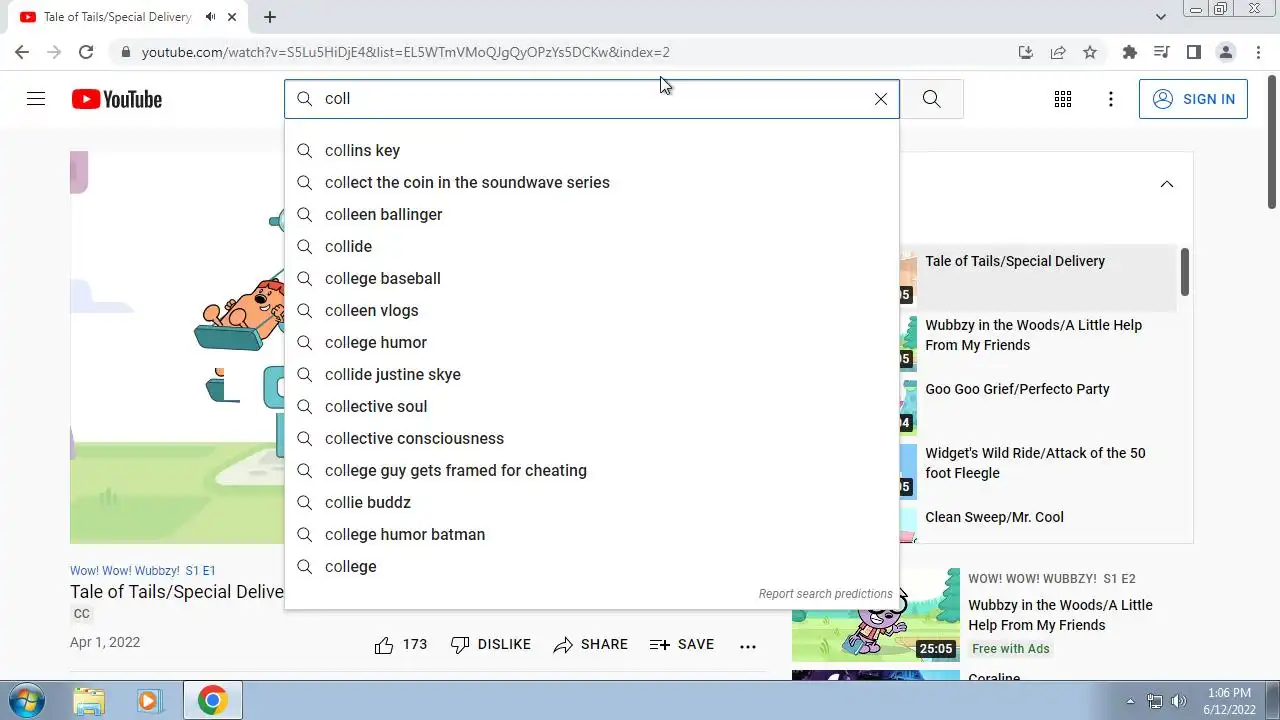Screen dimensions: 1280x720
Task: Open more actions ellipsis below video
Action: pos(748,646)
